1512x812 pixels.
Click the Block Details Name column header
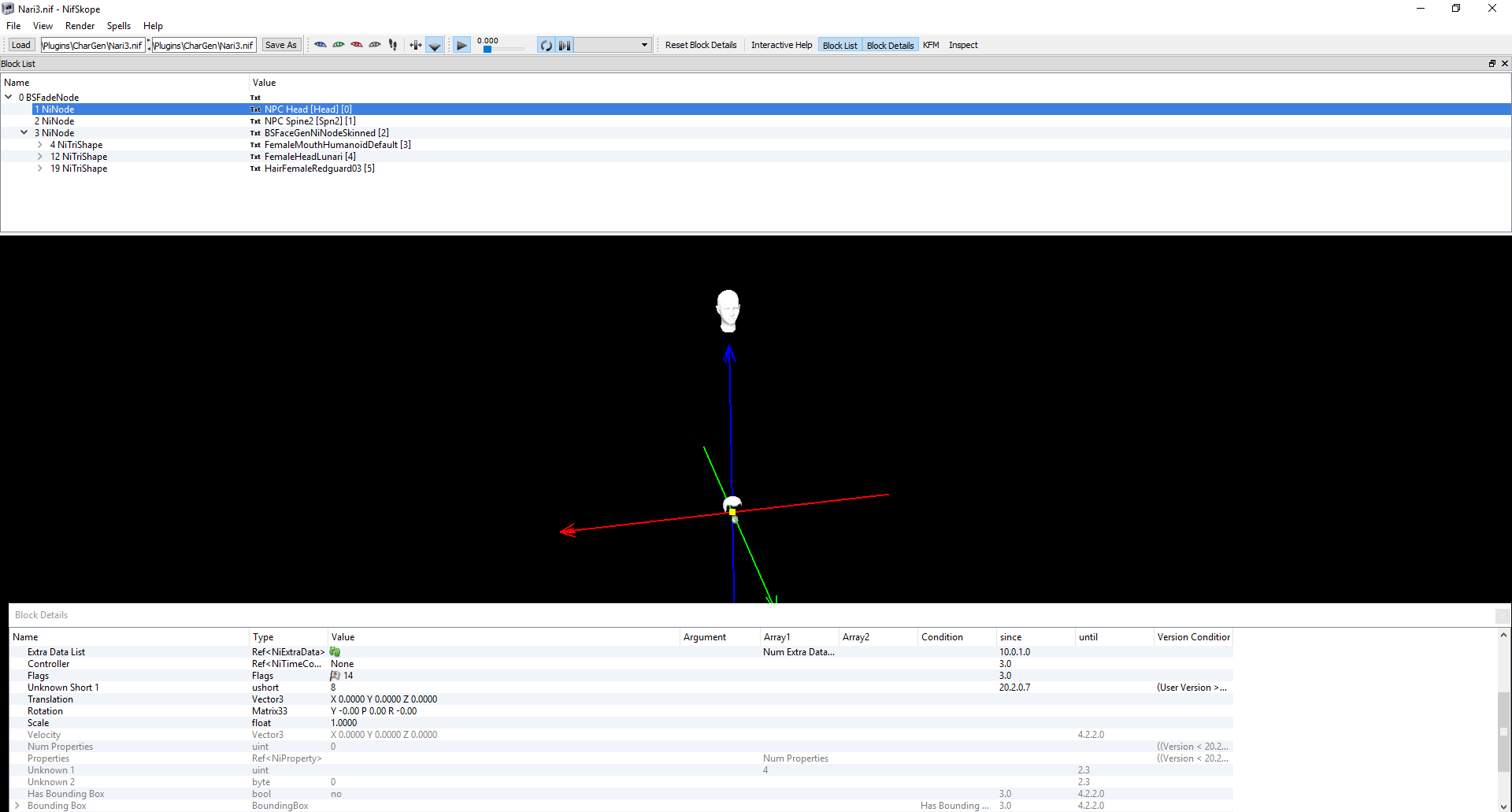[x=129, y=636]
